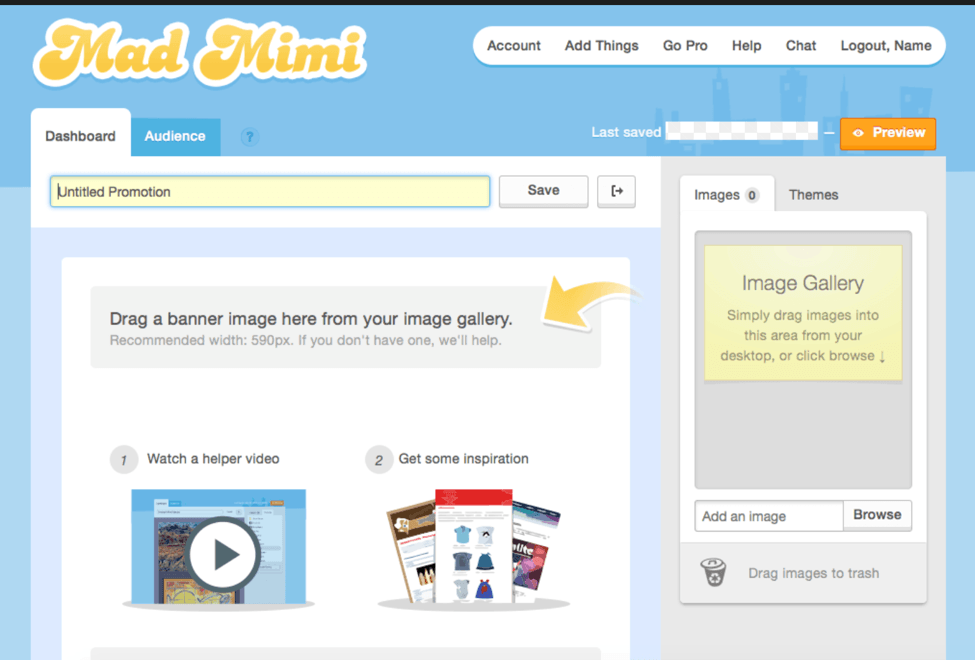Click the Mad Mimi logo
The width and height of the screenshot is (975, 660).
click(x=200, y=52)
